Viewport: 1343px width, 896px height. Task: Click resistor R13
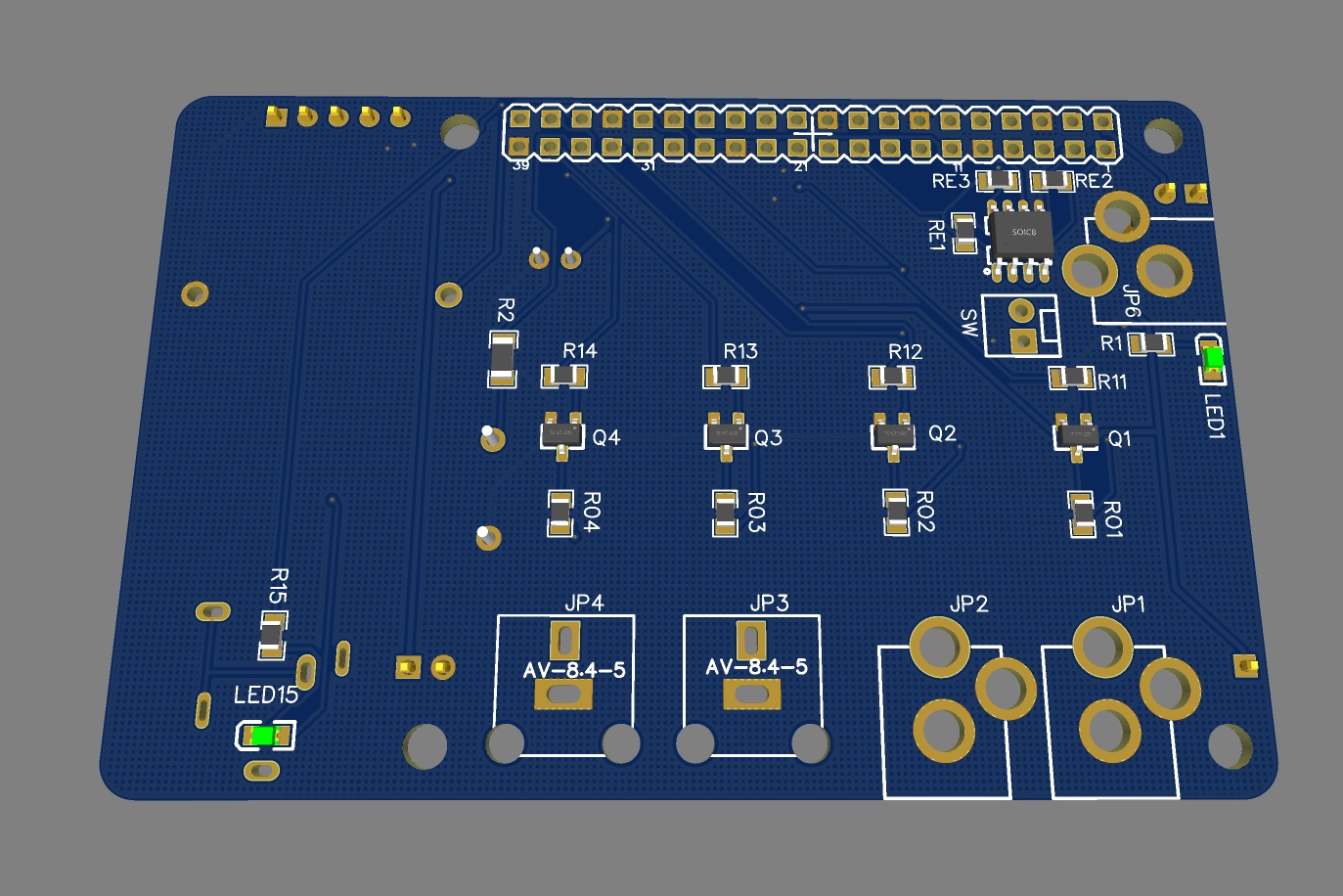726,376
